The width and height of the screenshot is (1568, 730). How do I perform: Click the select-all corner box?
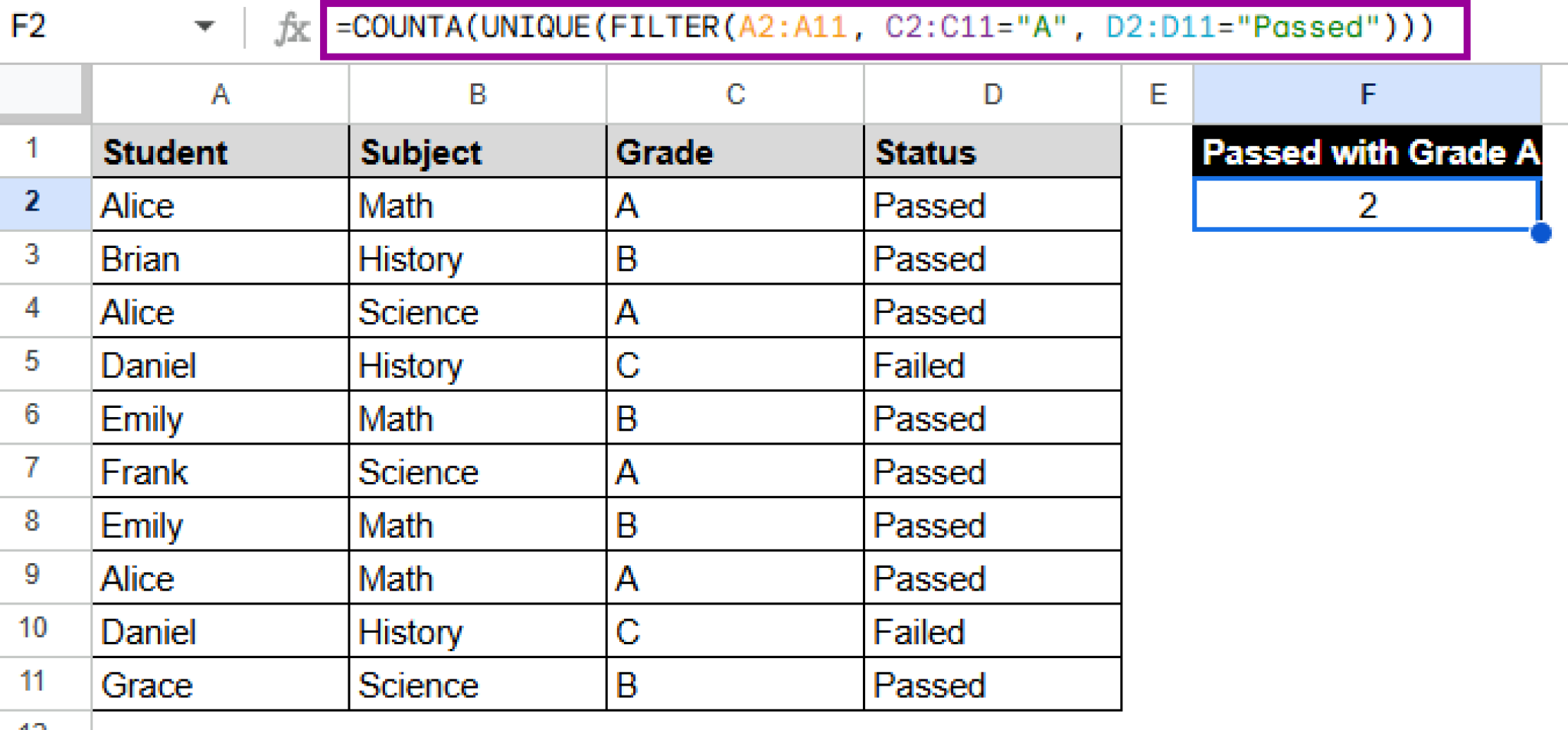point(42,93)
